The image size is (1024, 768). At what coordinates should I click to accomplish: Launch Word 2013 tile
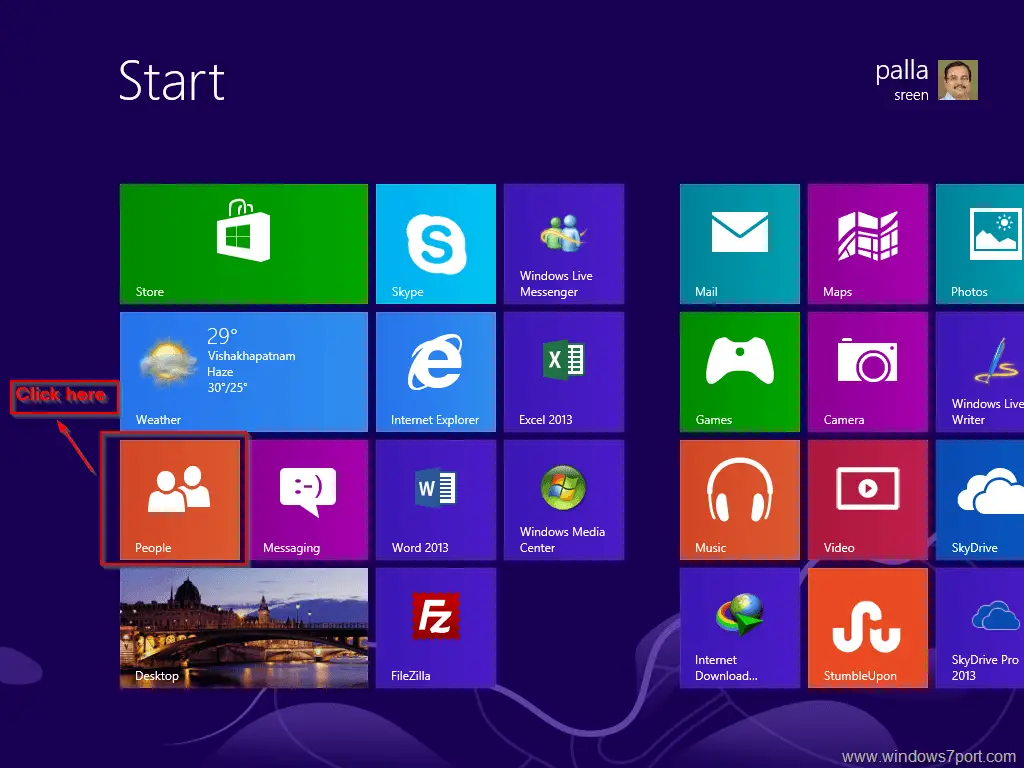pyautogui.click(x=436, y=500)
